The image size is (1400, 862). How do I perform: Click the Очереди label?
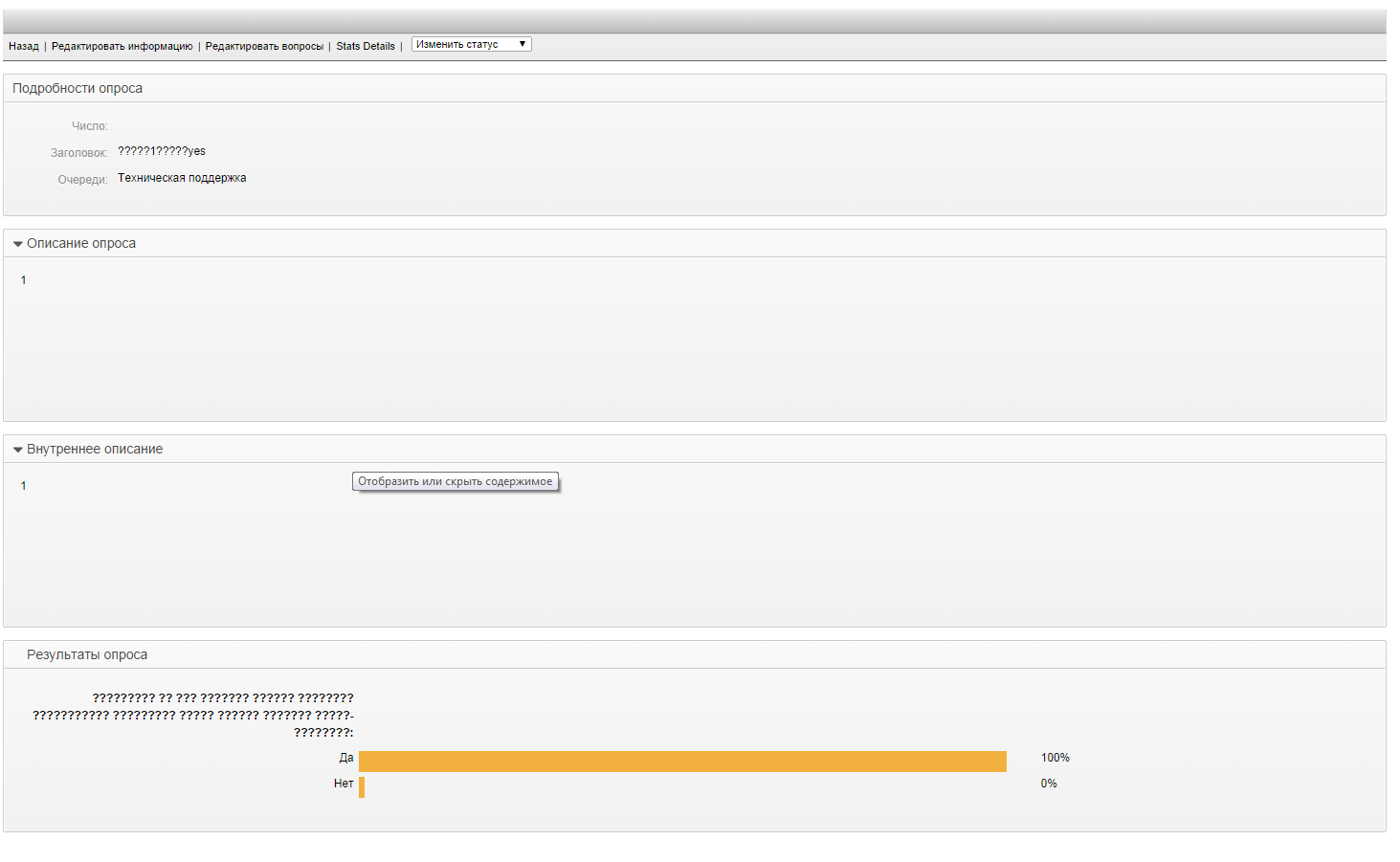tap(82, 180)
